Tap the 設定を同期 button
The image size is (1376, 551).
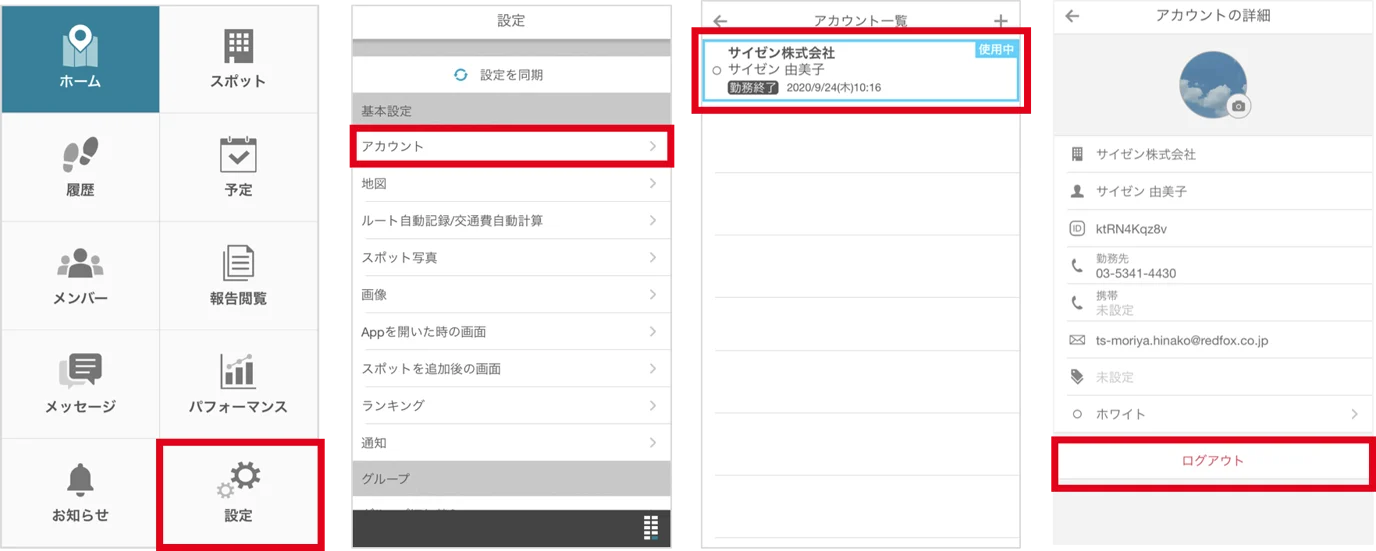click(x=511, y=75)
